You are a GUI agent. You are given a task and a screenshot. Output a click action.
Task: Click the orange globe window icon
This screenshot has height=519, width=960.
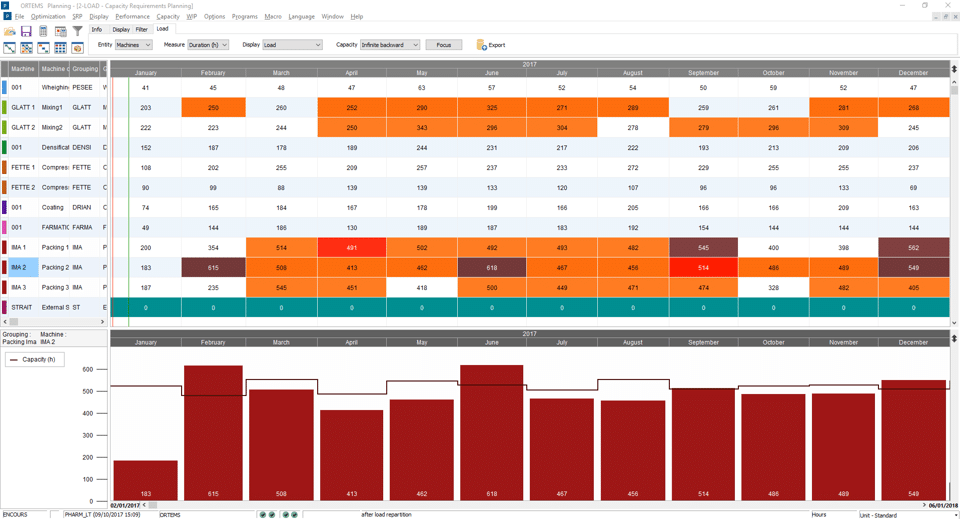(77, 48)
